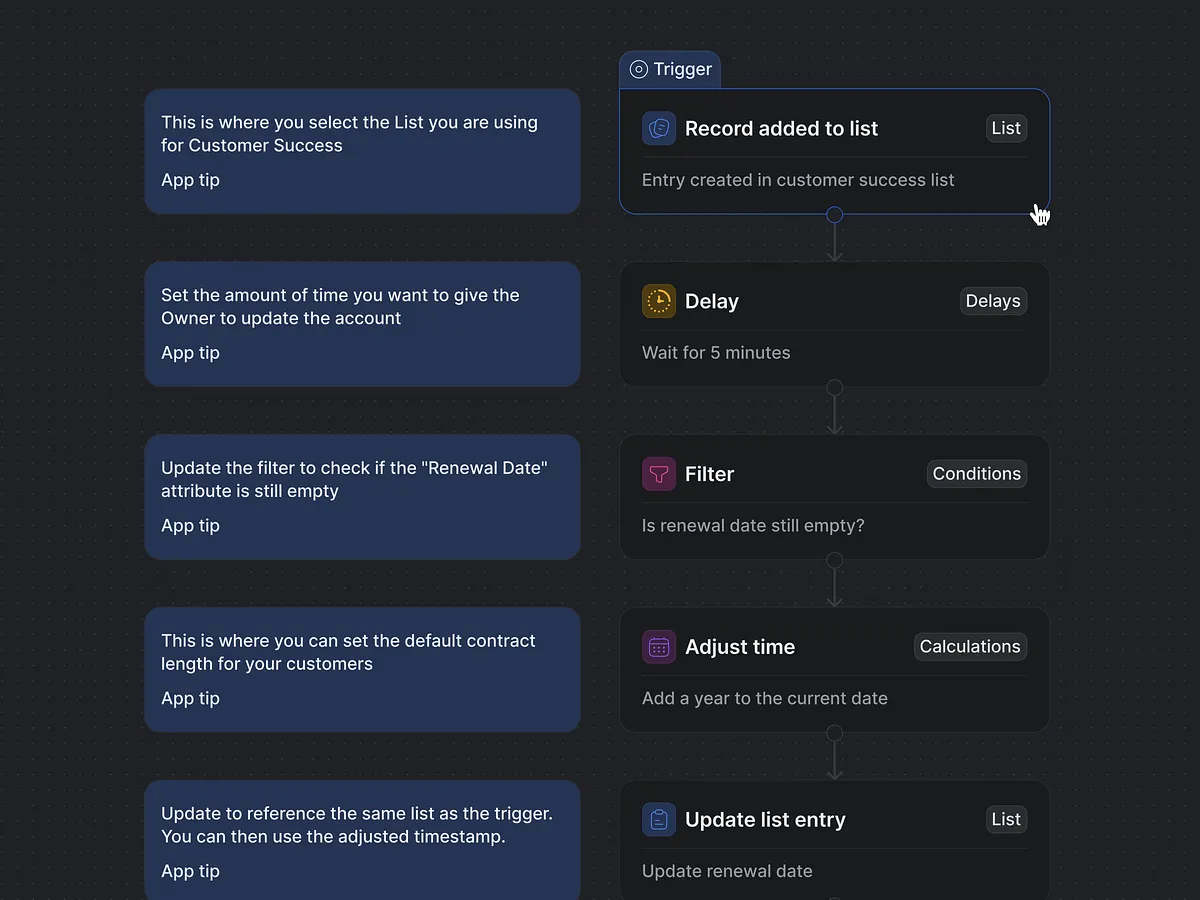This screenshot has width=1200, height=900.
Task: Click the Filter funnel icon
Action: tap(658, 474)
